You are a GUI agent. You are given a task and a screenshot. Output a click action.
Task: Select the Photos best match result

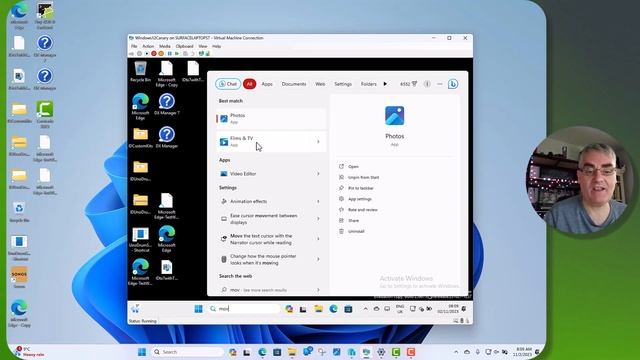(271, 118)
